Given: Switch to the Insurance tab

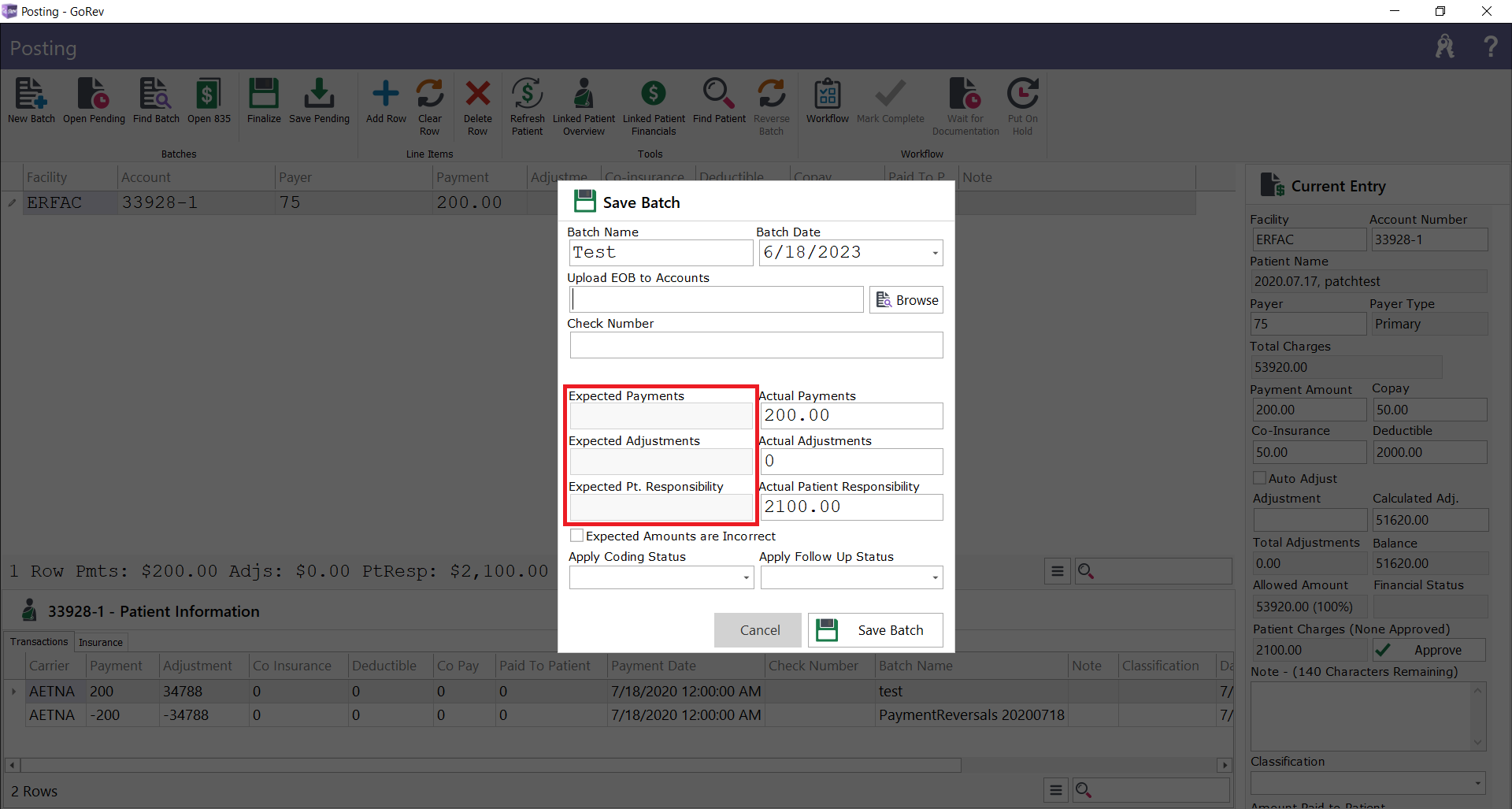Looking at the screenshot, I should point(100,642).
